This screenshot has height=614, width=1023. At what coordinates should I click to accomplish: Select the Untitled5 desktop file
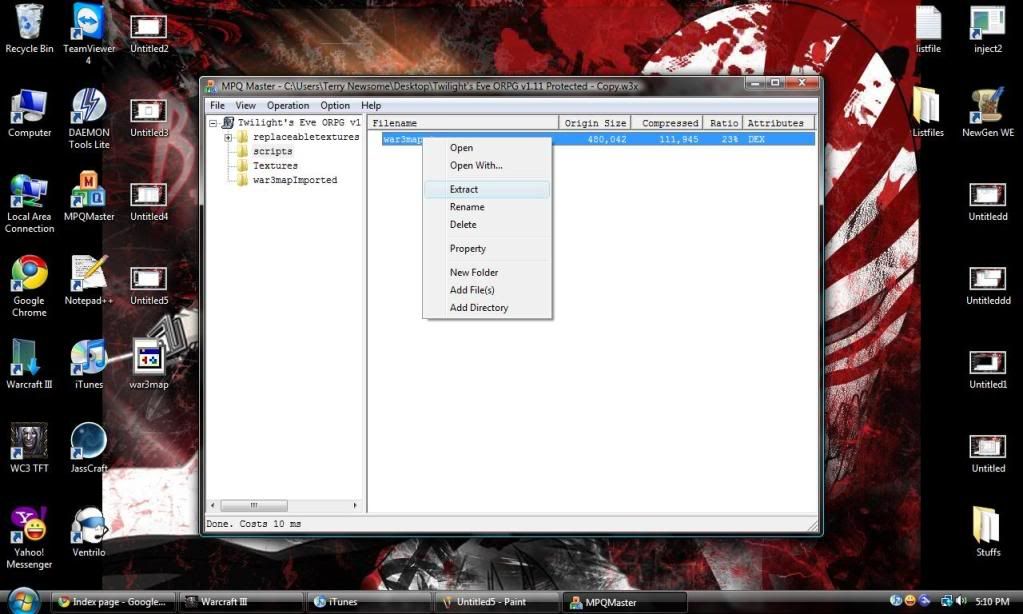[x=149, y=286]
